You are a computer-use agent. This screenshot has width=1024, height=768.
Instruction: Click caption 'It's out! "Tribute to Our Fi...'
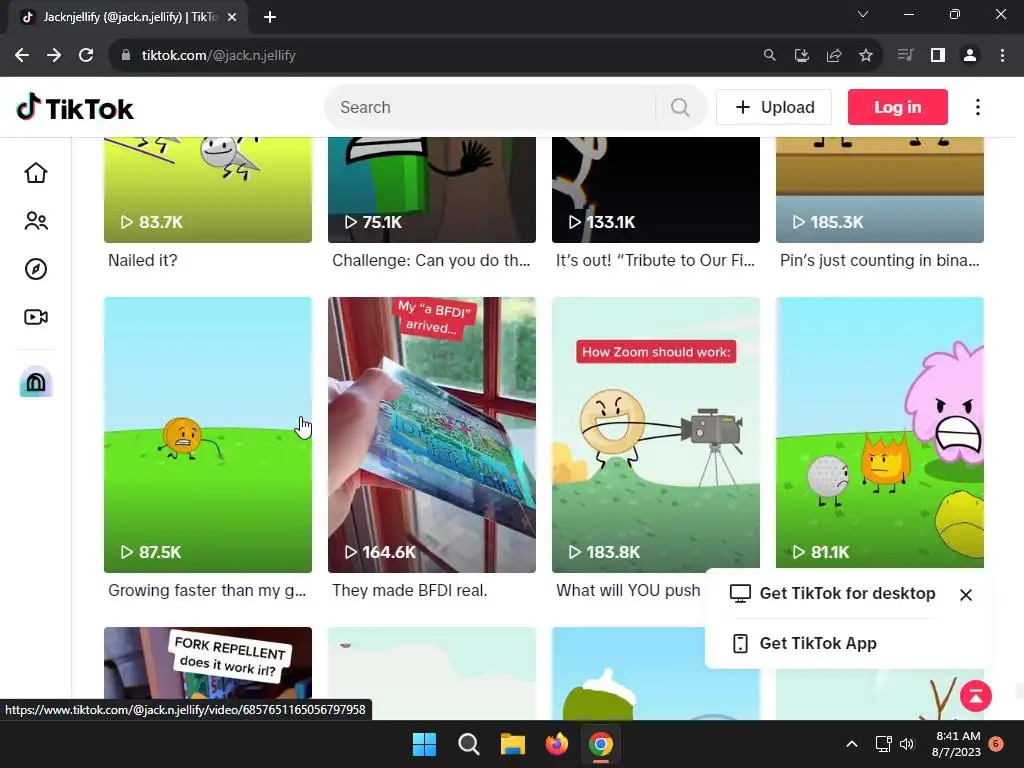[x=655, y=261]
